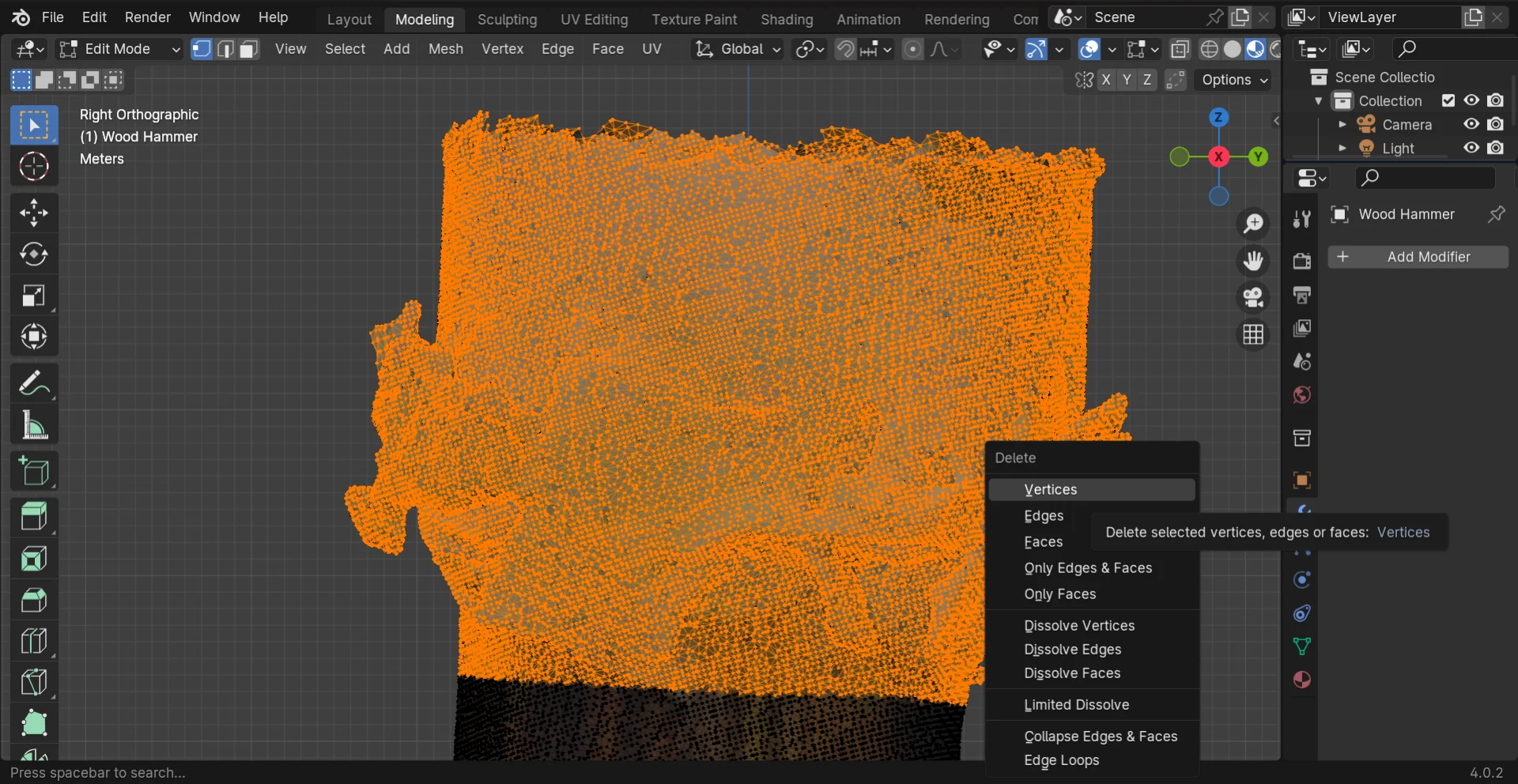
Task: Switch to orthographic/perspective grid icon
Action: pos(1253,335)
